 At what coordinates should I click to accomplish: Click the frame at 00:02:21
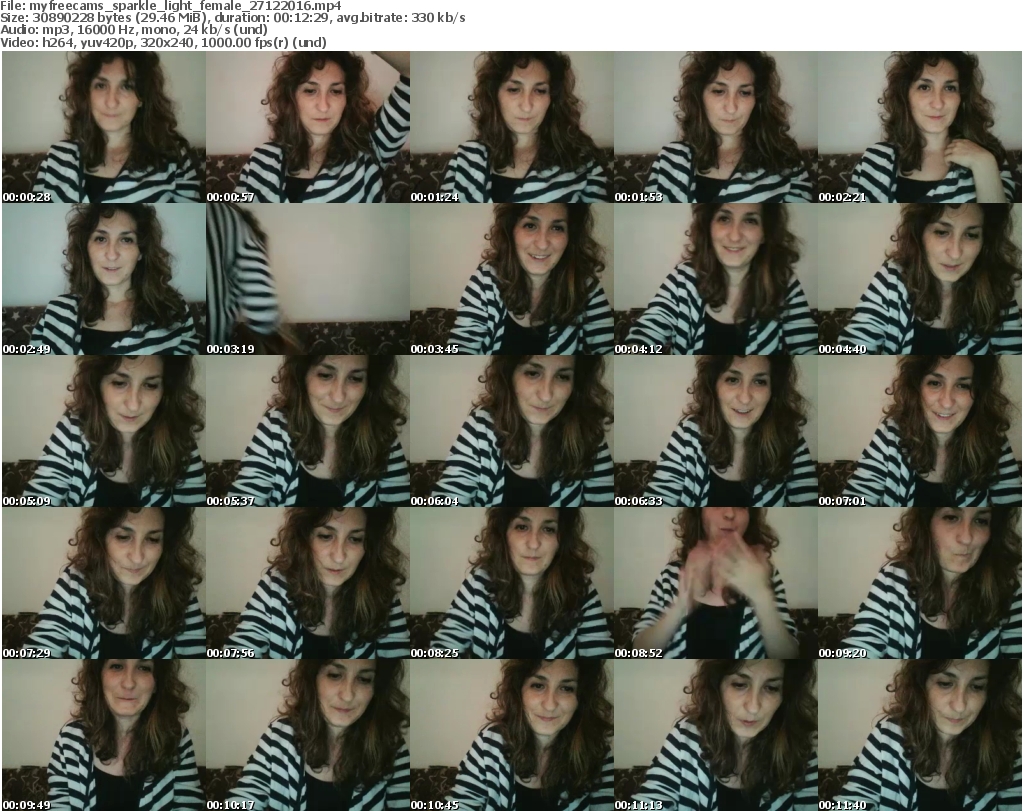tap(919, 127)
